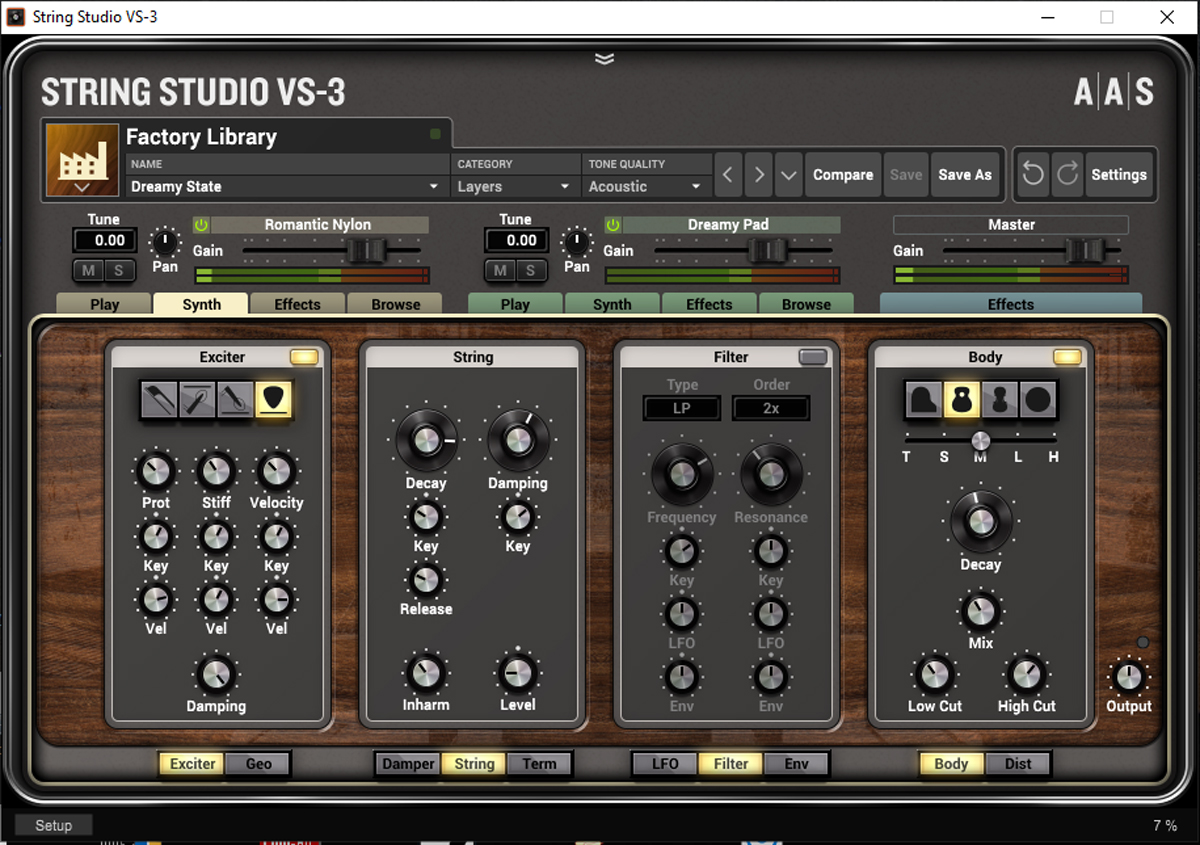Image resolution: width=1200 pixels, height=845 pixels.
Task: Click the Body Low Cut knob
Action: (934, 674)
